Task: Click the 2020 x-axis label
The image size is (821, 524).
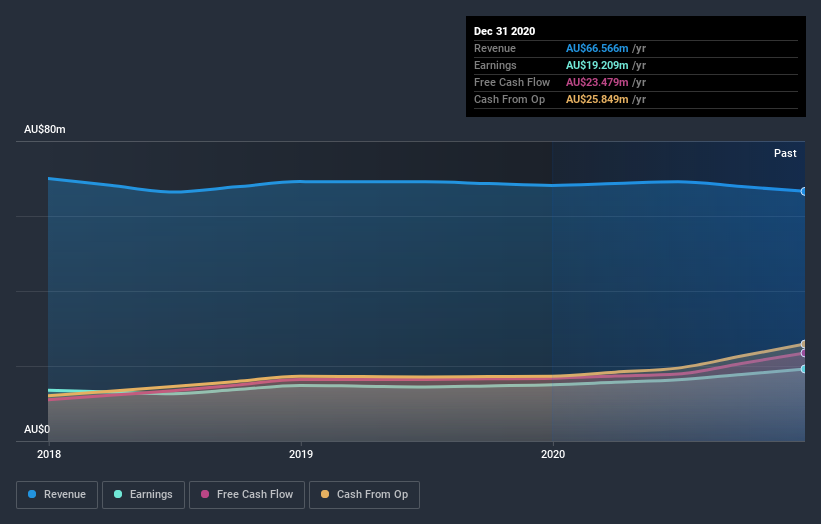Action: [x=553, y=454]
